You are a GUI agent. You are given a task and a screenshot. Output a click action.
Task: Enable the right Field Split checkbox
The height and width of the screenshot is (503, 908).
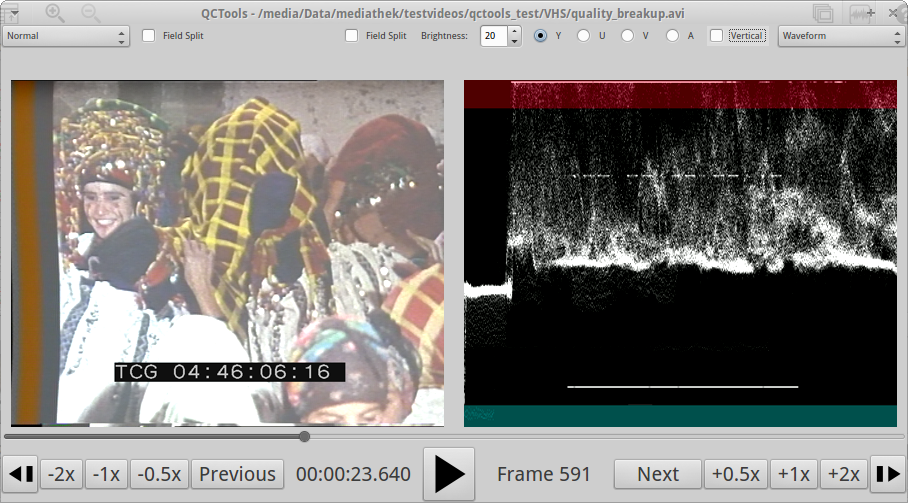click(x=351, y=36)
